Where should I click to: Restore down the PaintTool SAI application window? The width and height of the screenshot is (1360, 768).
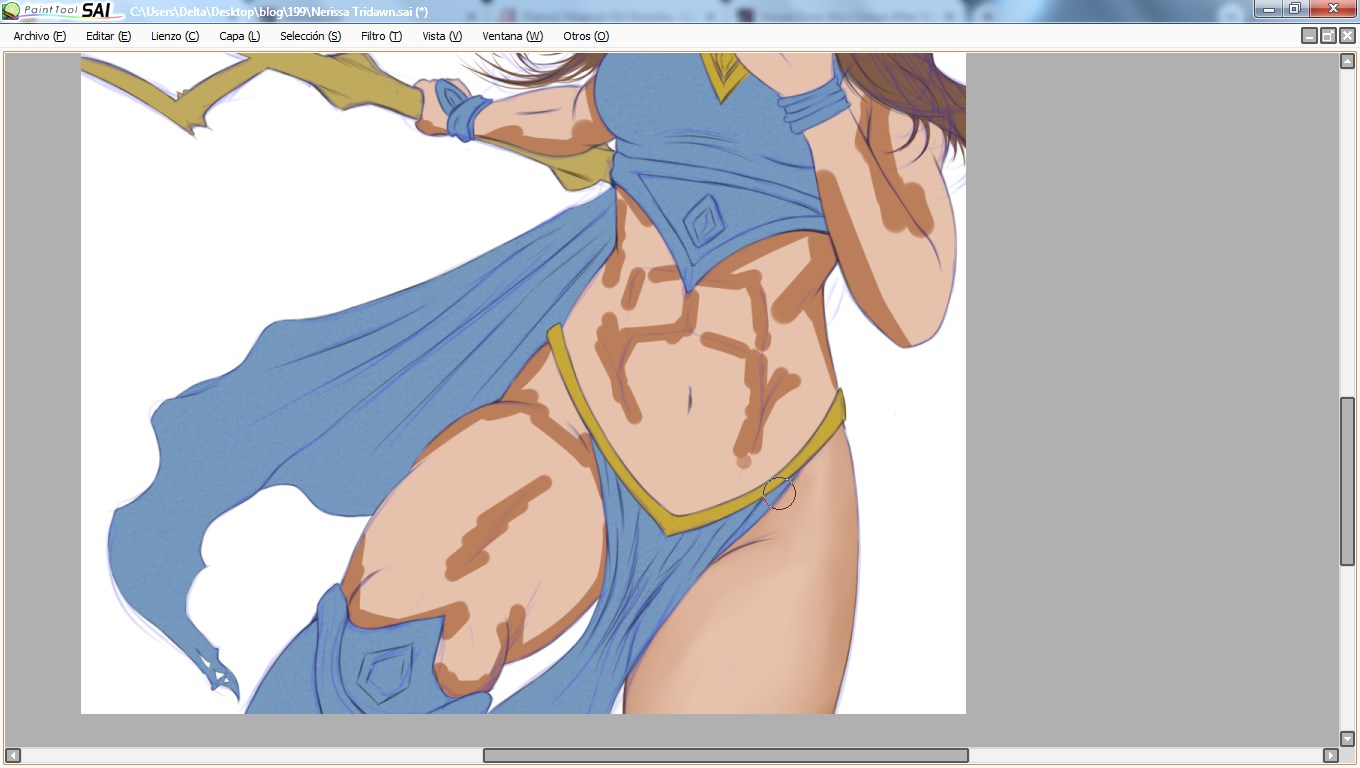(x=1294, y=9)
